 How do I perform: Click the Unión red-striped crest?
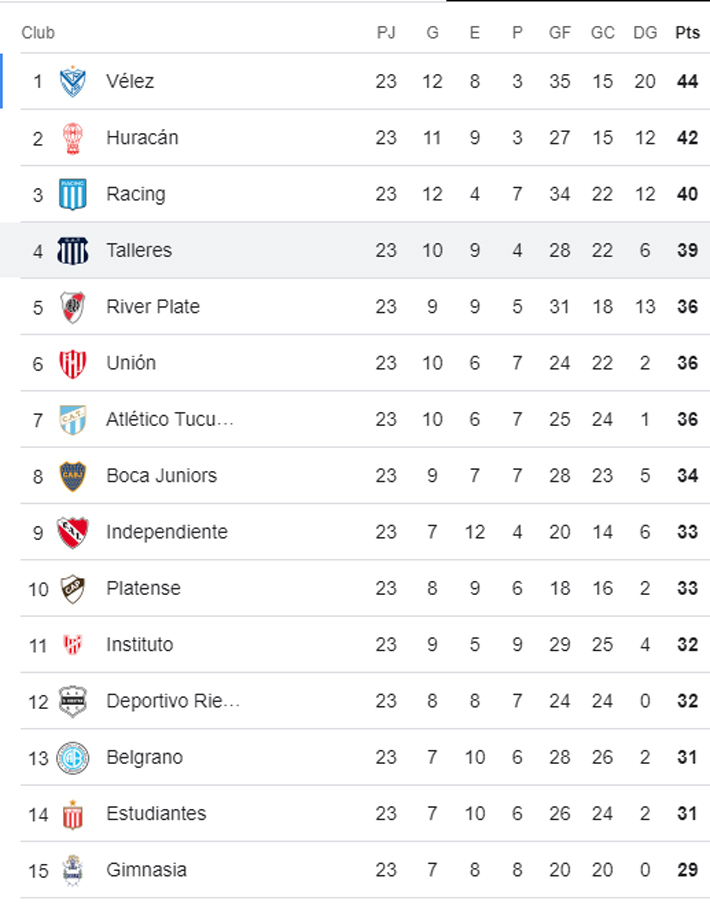pyautogui.click(x=72, y=363)
